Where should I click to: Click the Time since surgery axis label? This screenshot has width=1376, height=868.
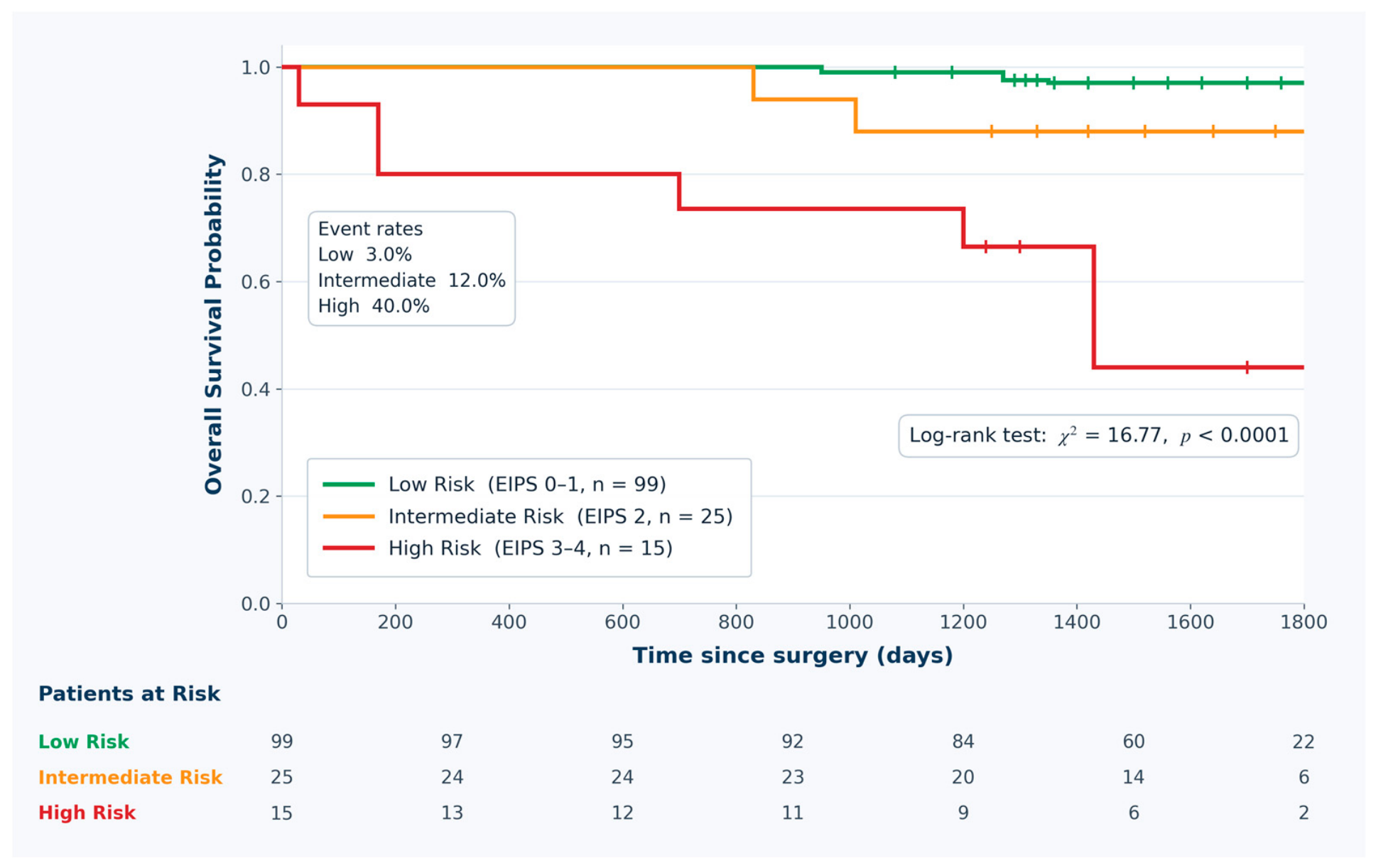point(792,655)
